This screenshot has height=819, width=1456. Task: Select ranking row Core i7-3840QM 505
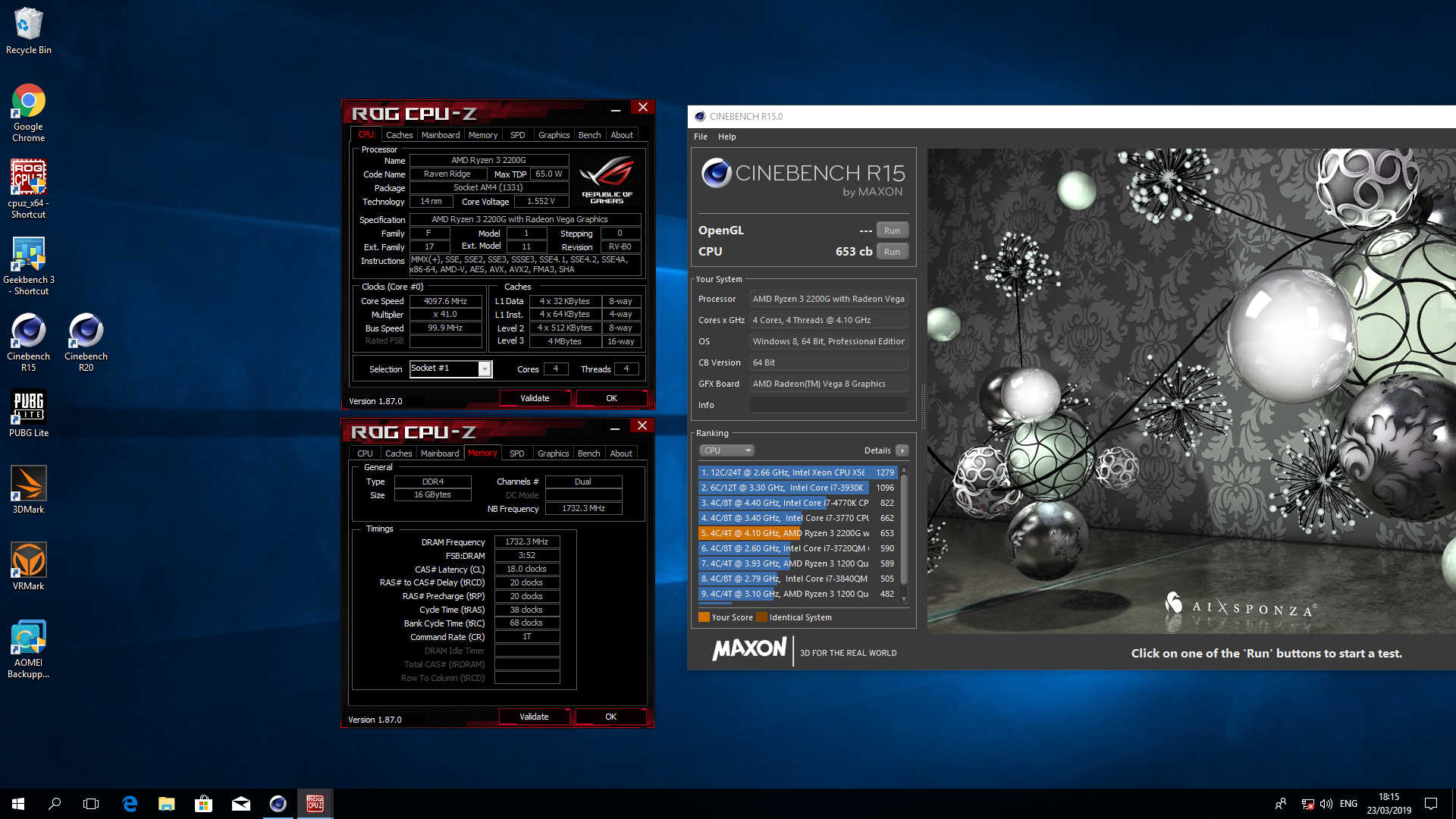(798, 579)
